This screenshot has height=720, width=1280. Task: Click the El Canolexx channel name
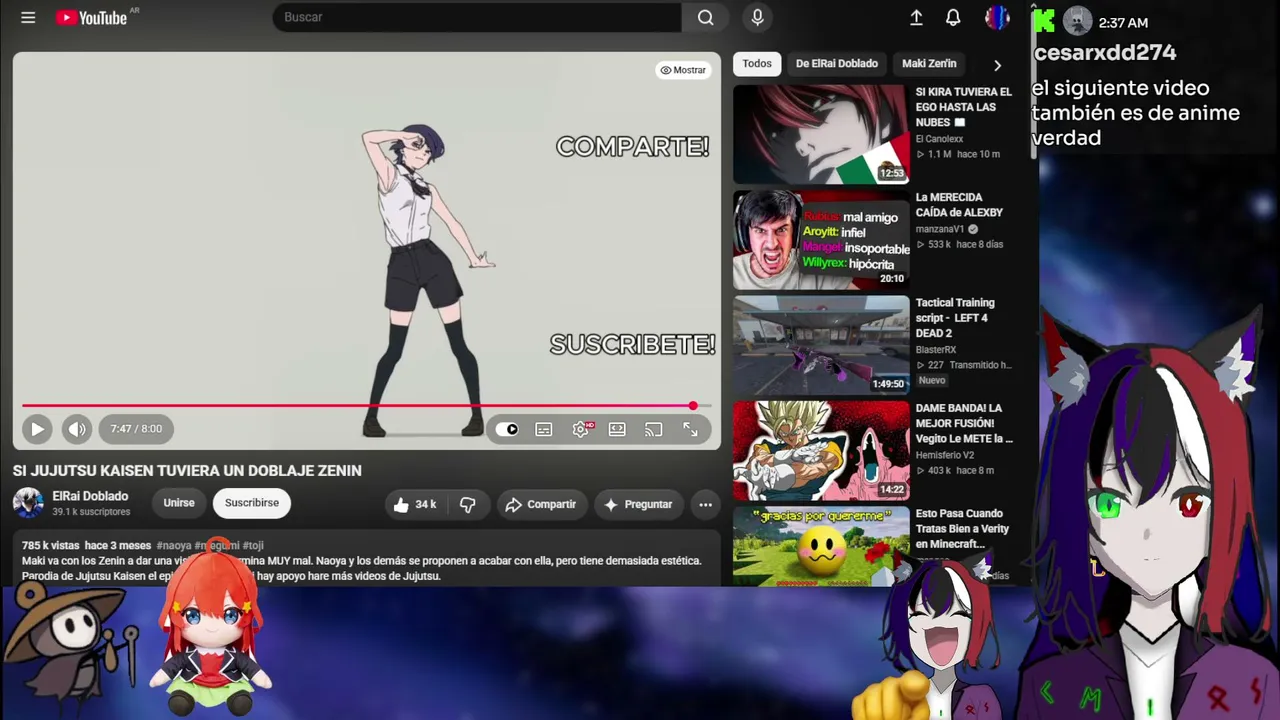(x=940, y=139)
